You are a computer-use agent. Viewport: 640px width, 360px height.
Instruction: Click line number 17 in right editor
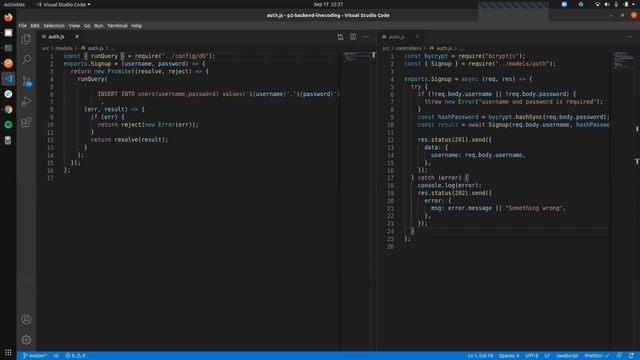[391, 178]
